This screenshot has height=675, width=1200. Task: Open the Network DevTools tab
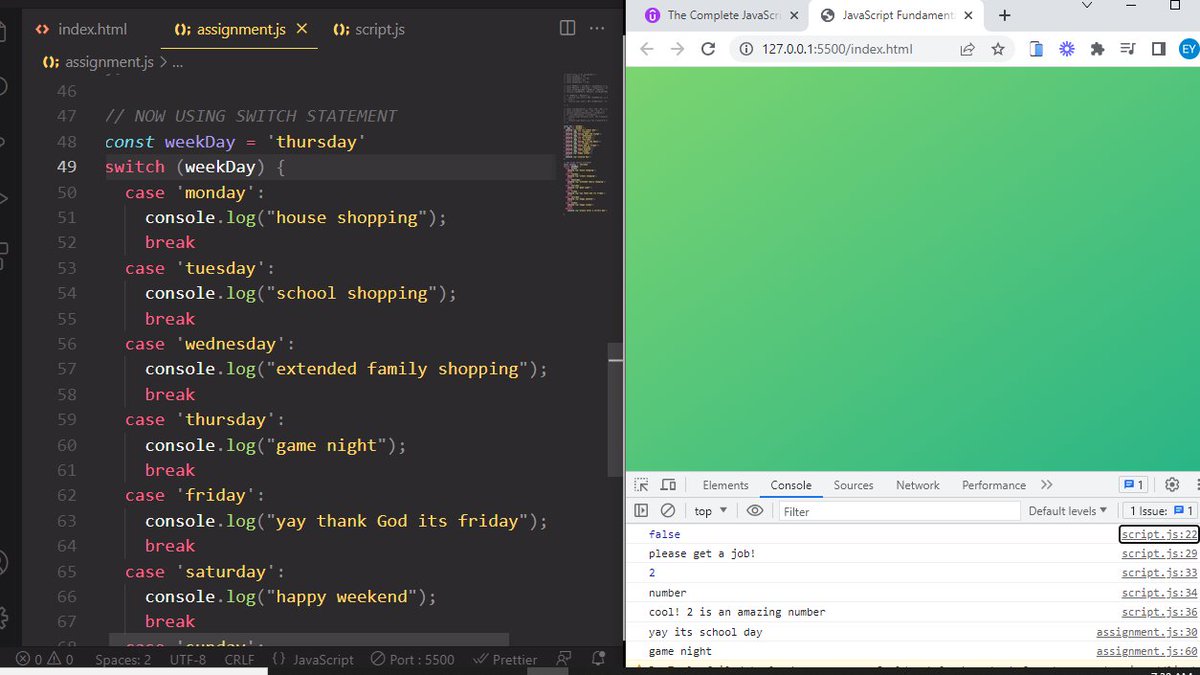pos(918,485)
